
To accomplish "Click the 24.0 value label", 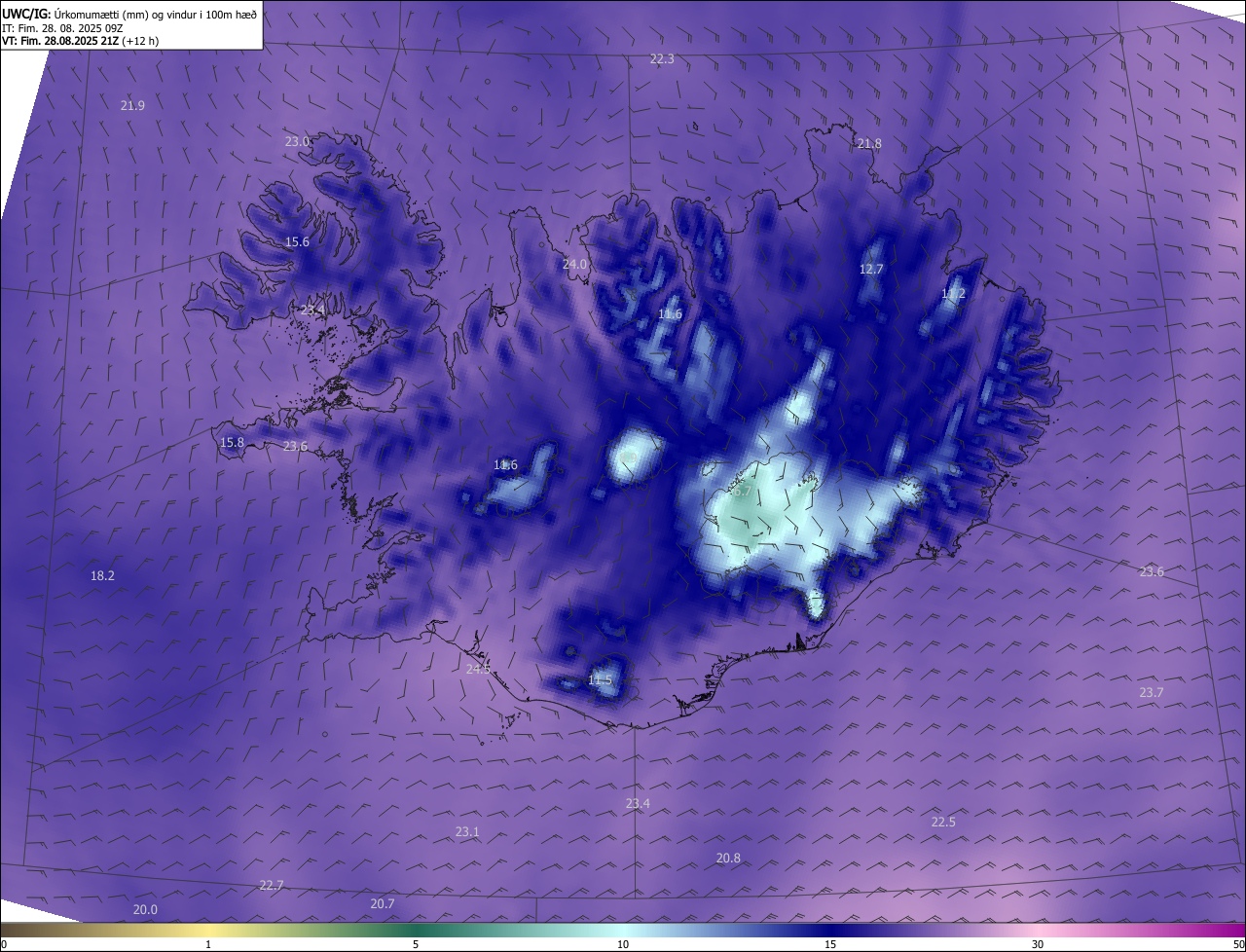I will pos(575,265).
